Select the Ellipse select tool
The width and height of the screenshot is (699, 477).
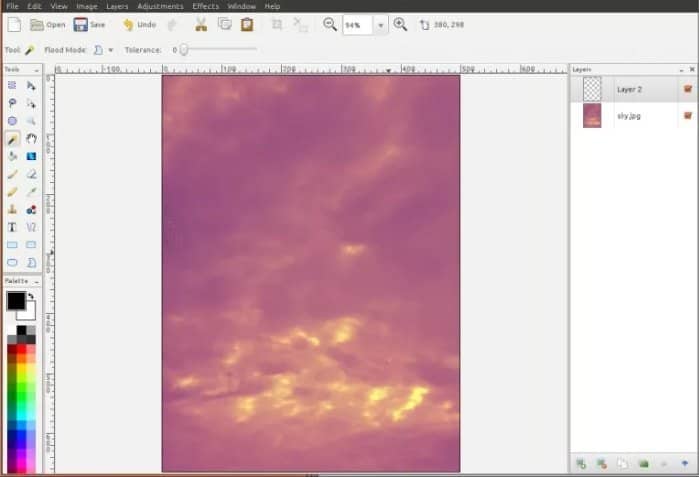12,121
